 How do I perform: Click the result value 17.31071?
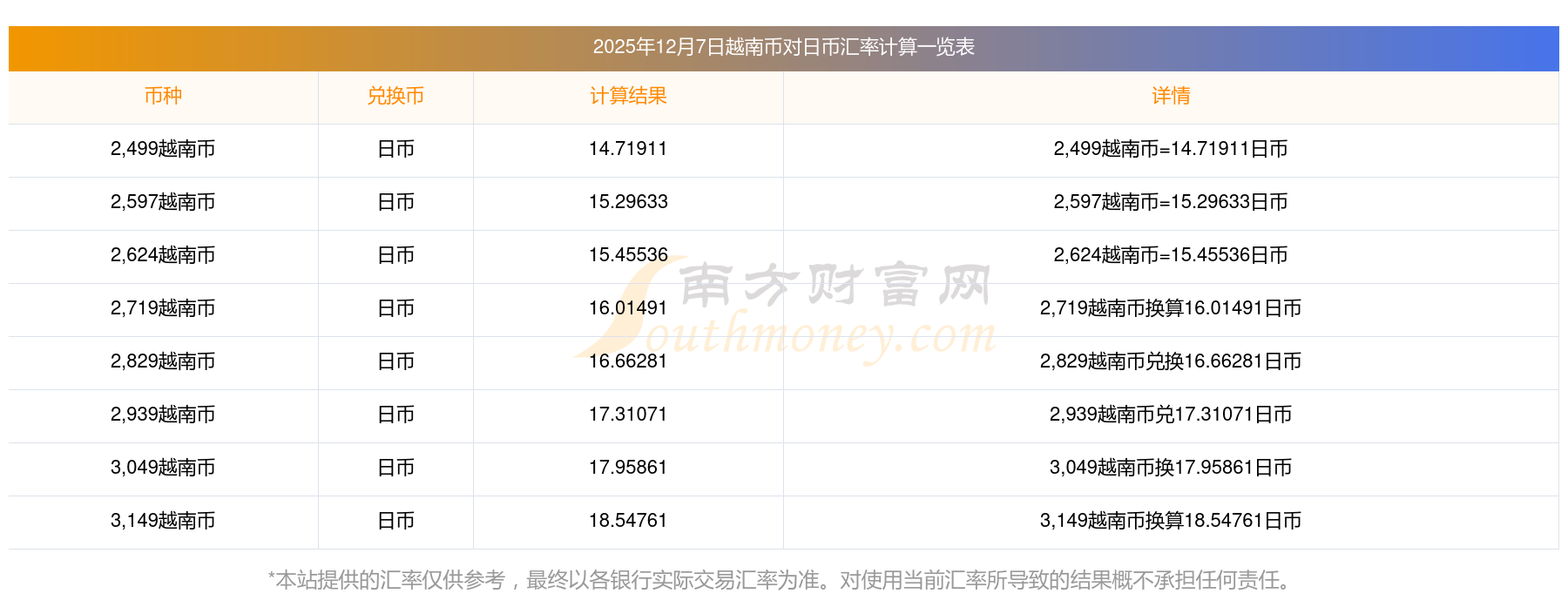pyautogui.click(x=628, y=415)
